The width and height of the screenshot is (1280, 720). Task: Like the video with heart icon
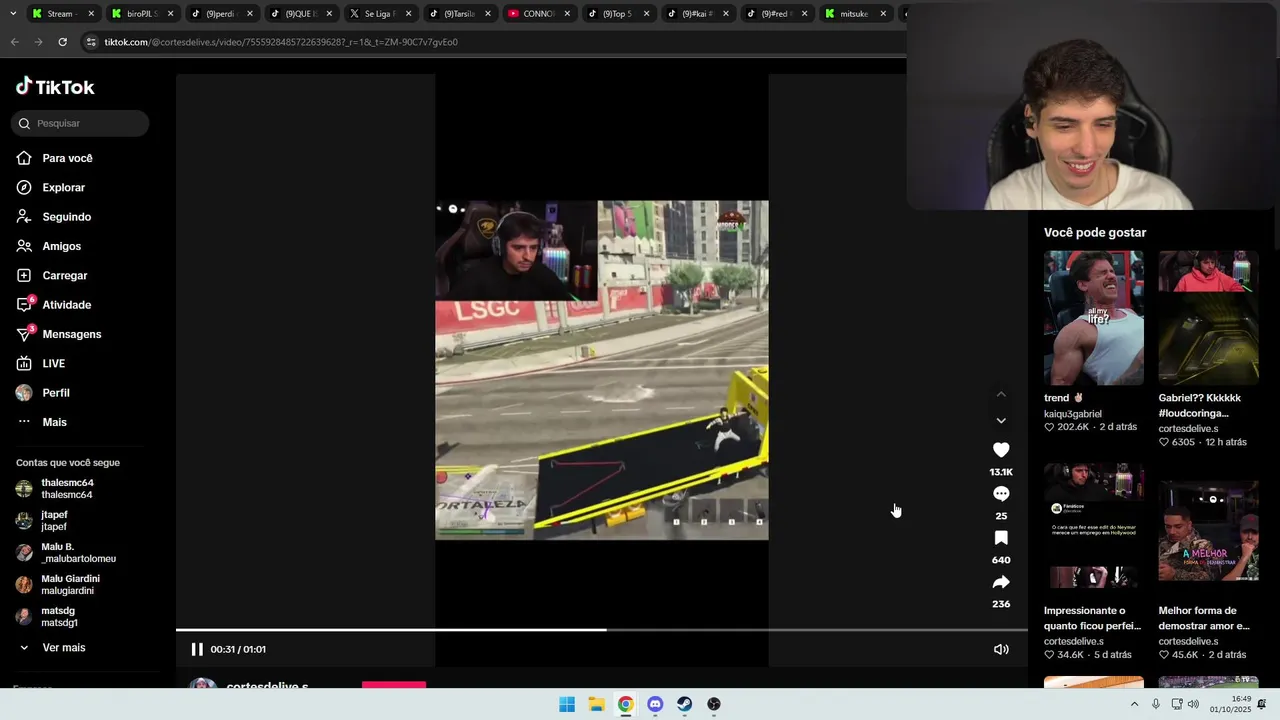coord(1001,450)
